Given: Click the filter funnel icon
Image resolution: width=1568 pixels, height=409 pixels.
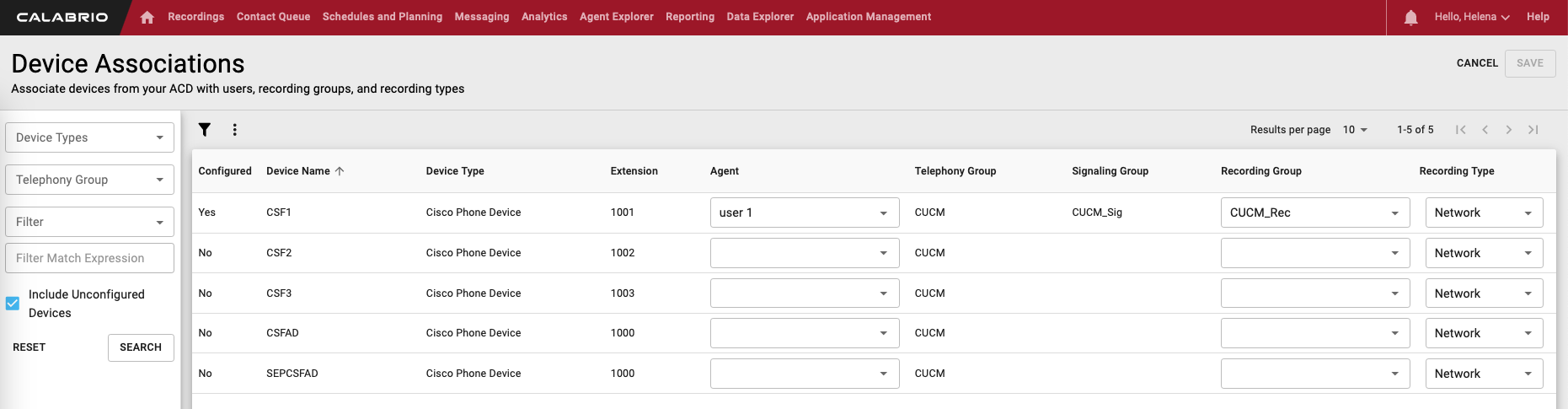Looking at the screenshot, I should click(205, 130).
